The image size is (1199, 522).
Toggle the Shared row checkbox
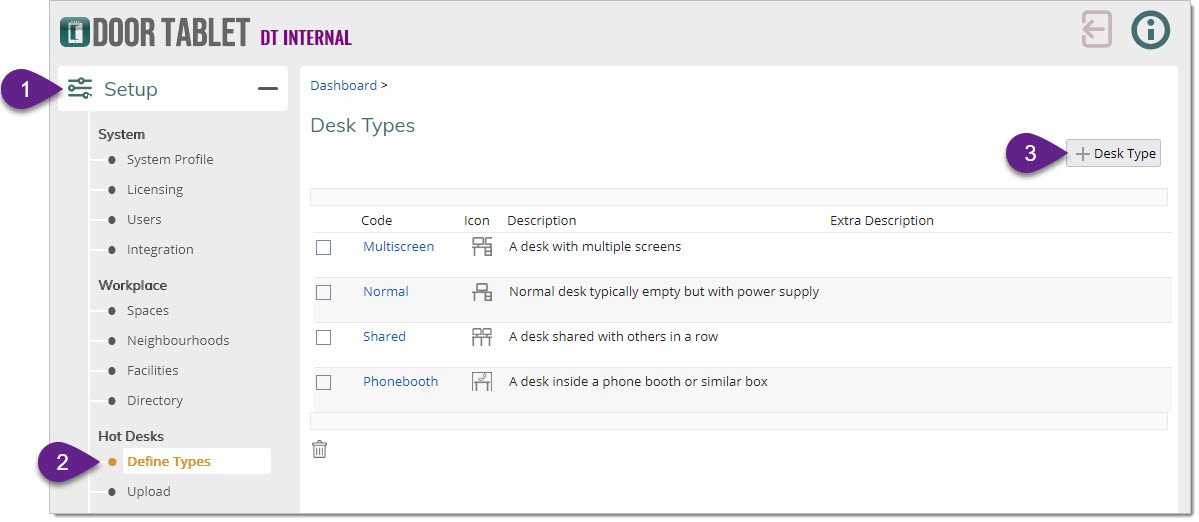pyautogui.click(x=323, y=337)
